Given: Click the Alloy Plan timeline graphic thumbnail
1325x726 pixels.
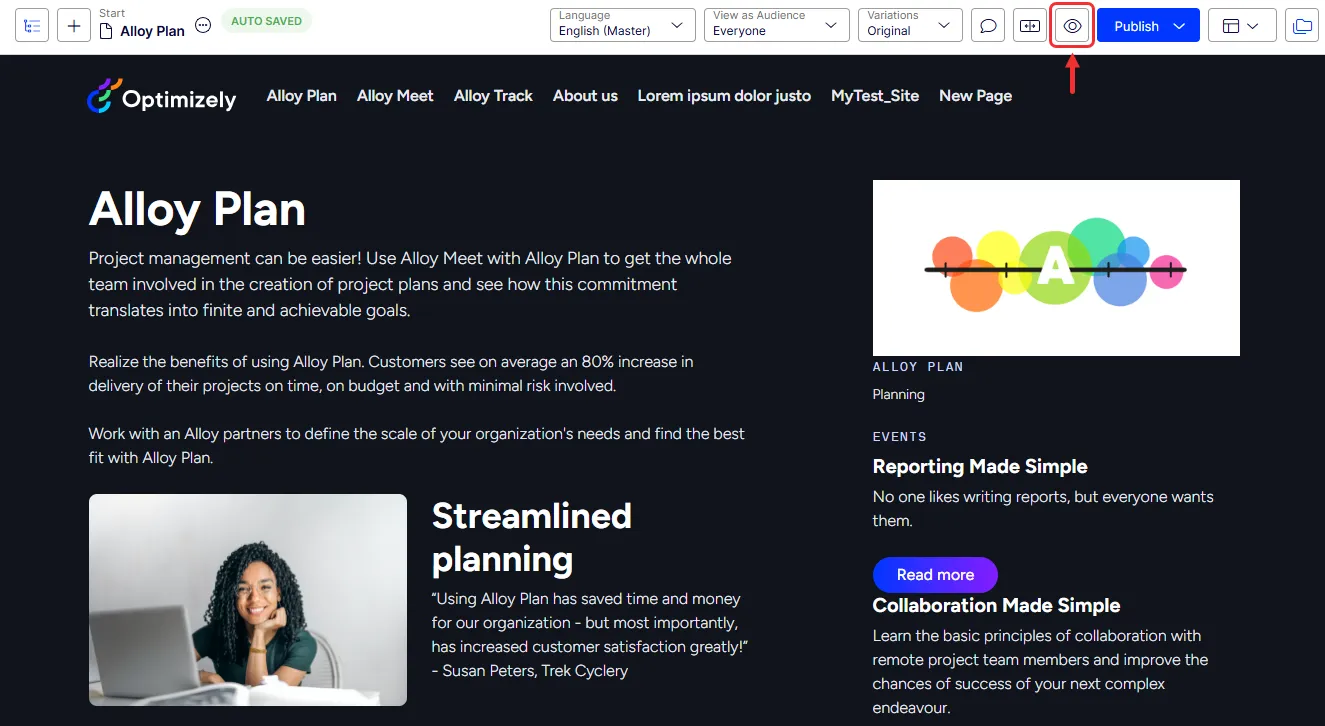Looking at the screenshot, I should [1056, 268].
